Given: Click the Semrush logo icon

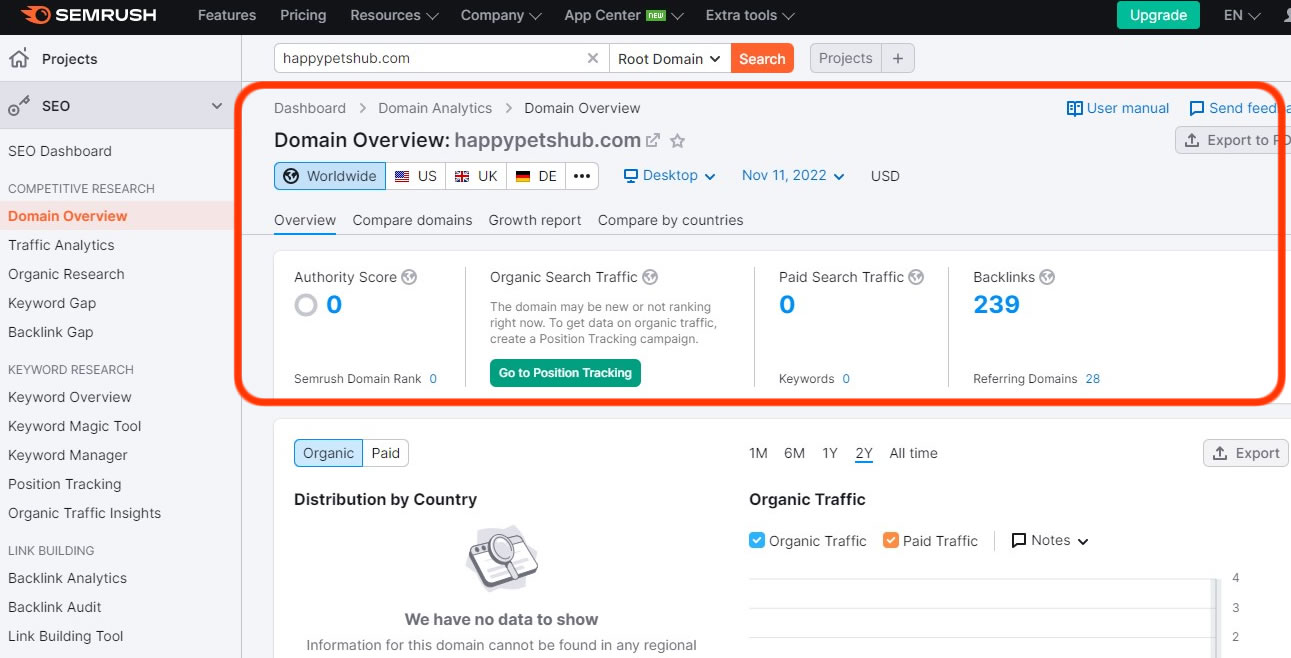Looking at the screenshot, I should tap(36, 15).
